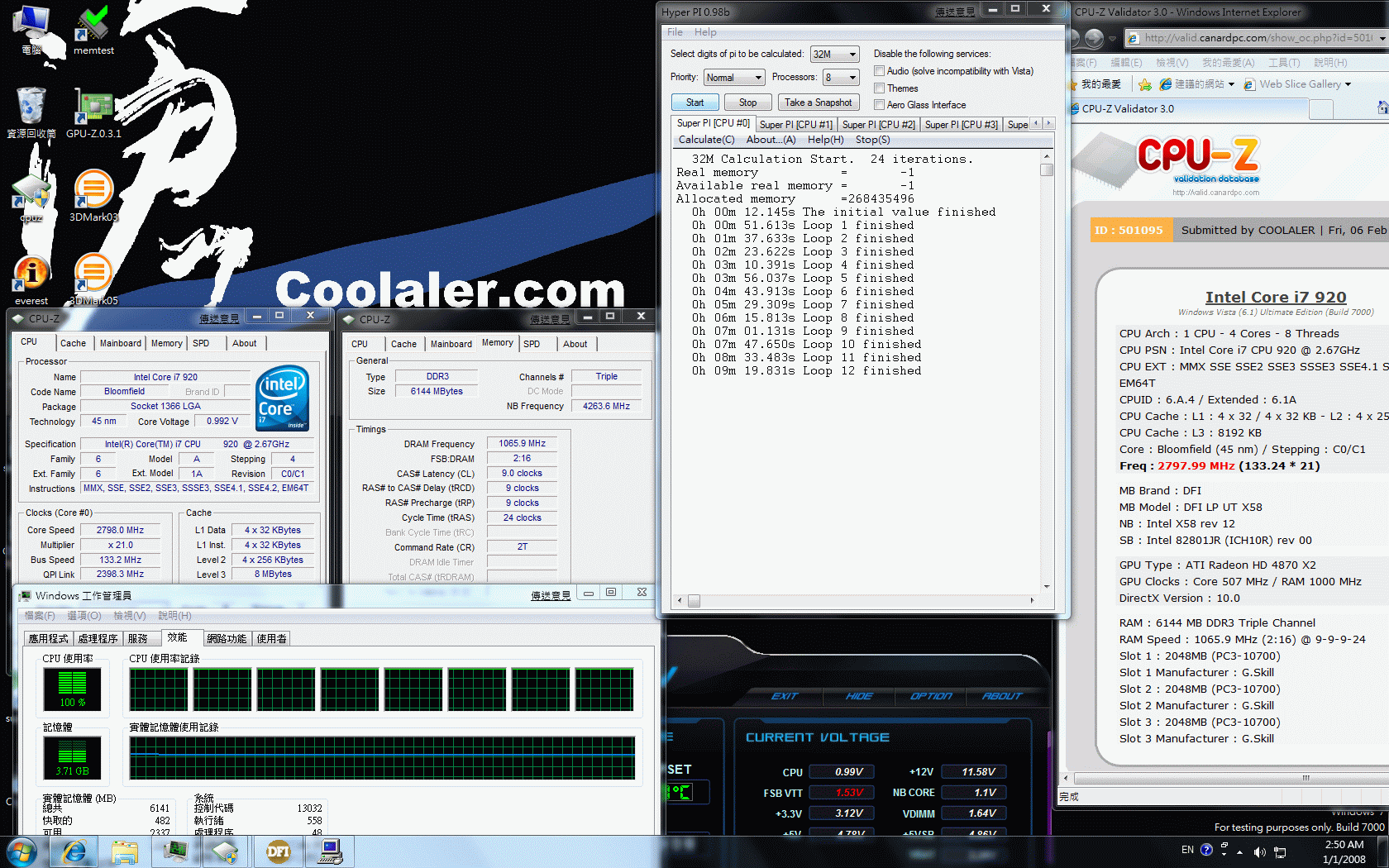Image resolution: width=1389 pixels, height=868 pixels.
Task: Click the IE forward navigation arrow
Action: point(1094,38)
